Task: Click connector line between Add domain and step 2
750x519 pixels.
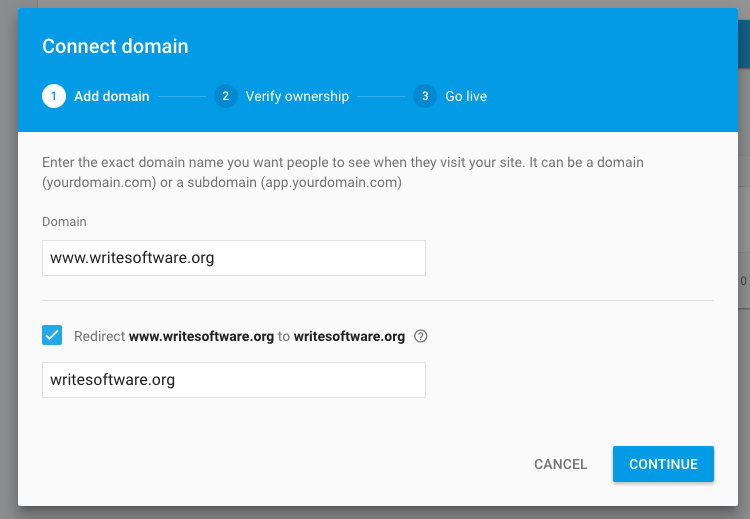Action: point(182,97)
